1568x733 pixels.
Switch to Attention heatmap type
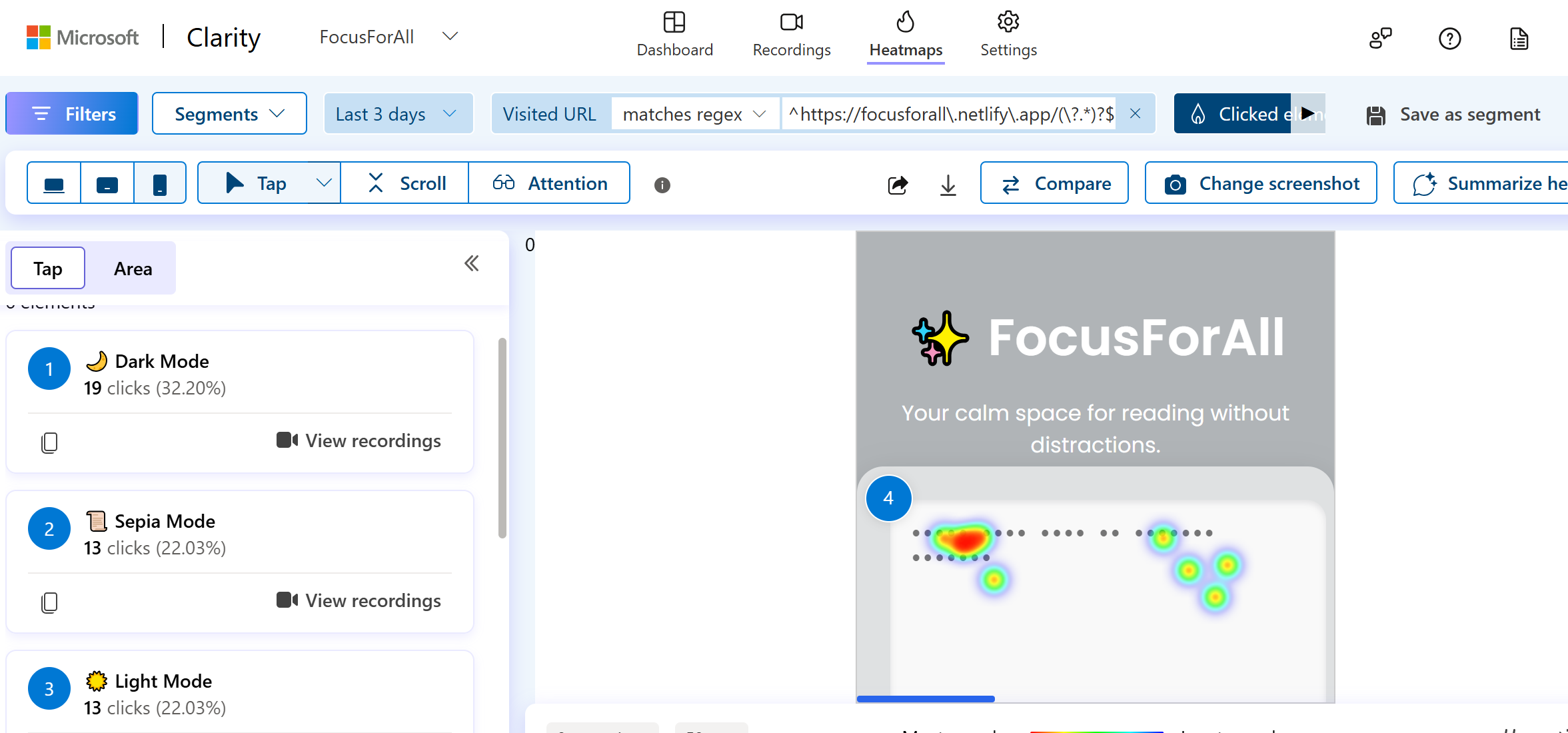pyautogui.click(x=550, y=183)
